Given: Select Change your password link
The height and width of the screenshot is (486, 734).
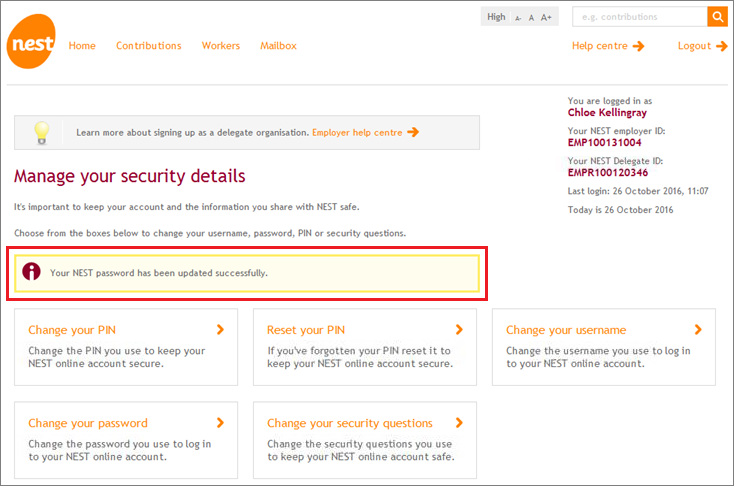Looking at the screenshot, I should pyautogui.click(x=88, y=423).
